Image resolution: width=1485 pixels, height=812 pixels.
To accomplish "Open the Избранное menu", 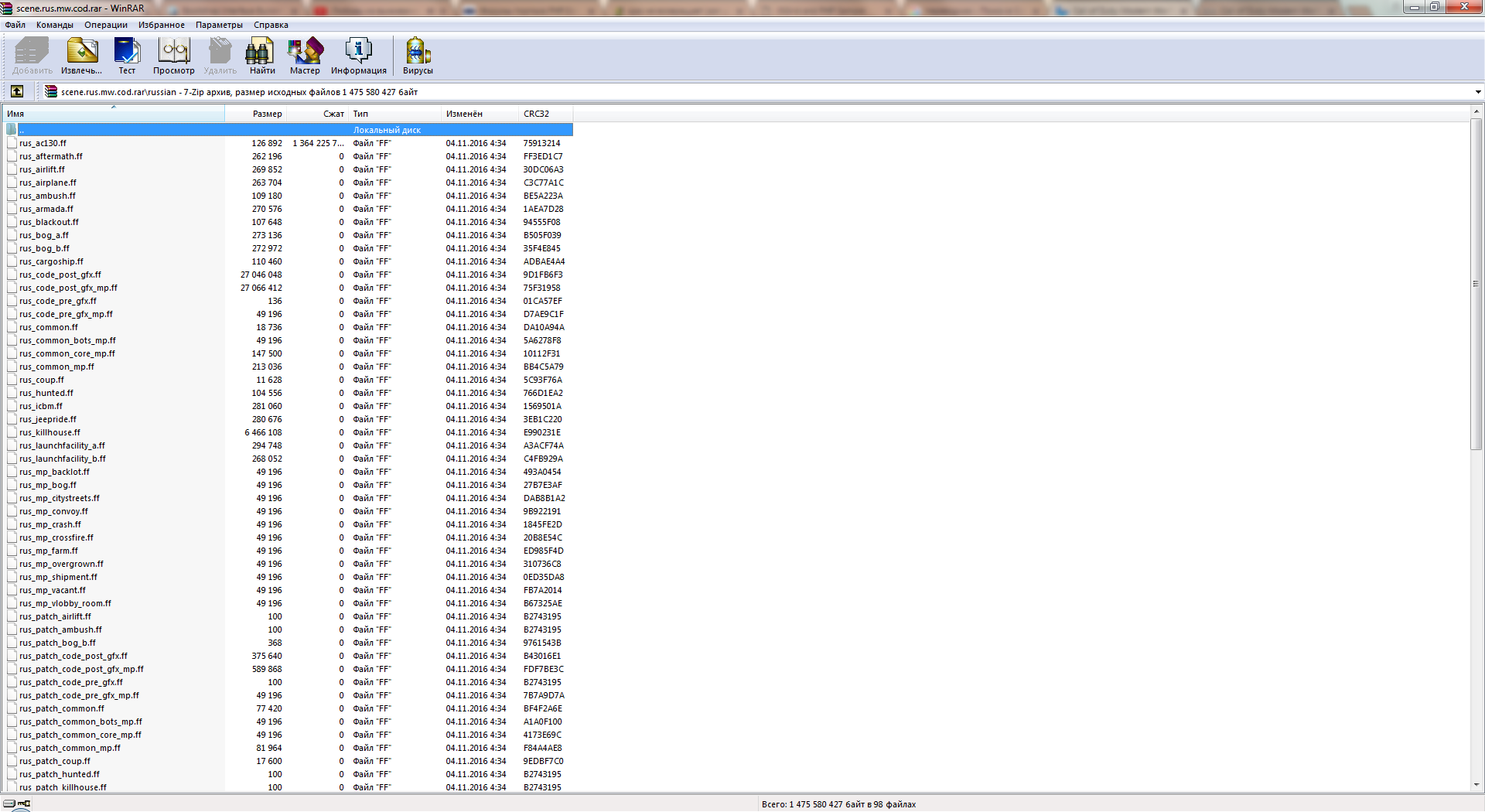I will (162, 25).
